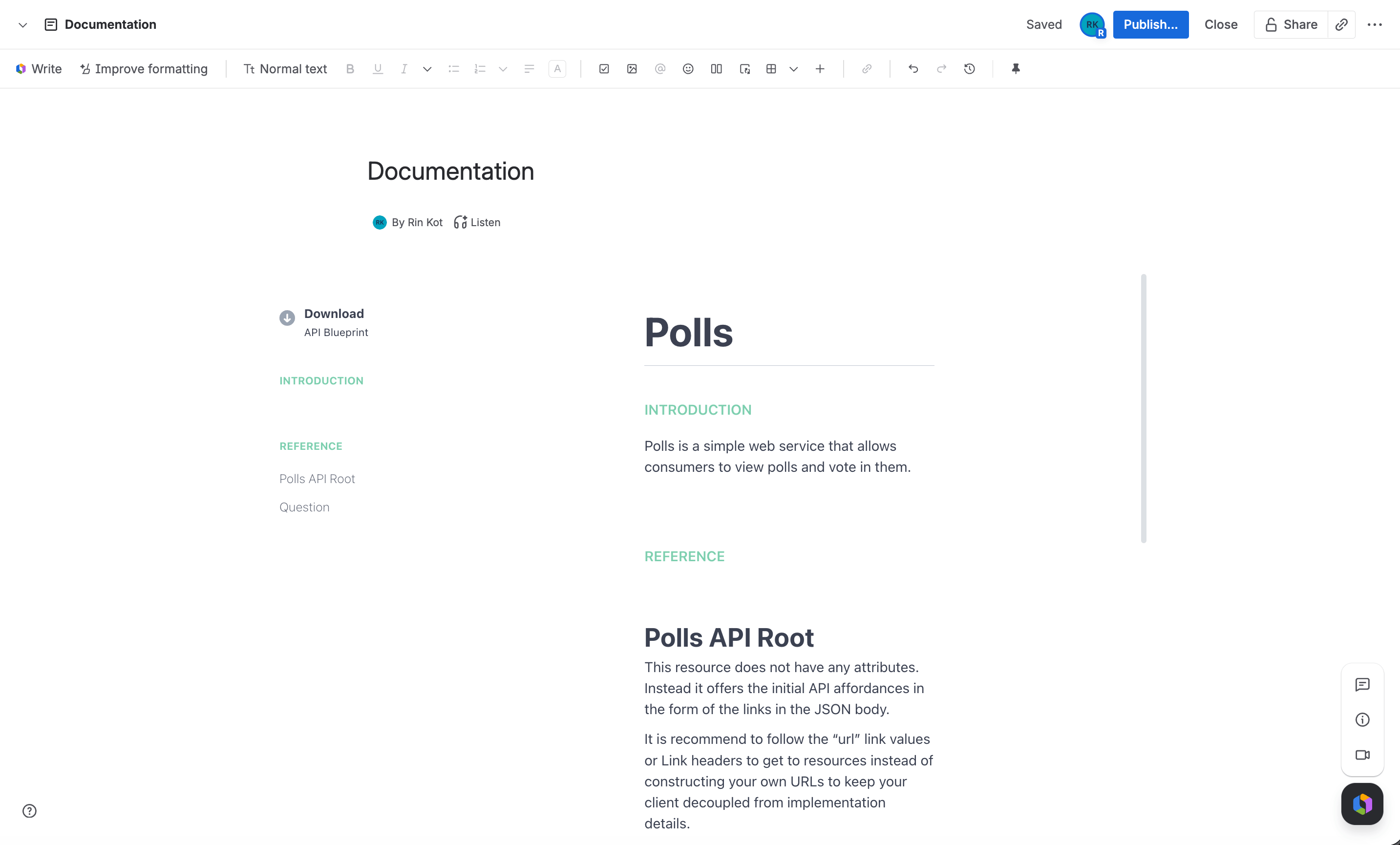Click the By Rin Kot author byline

pos(407,222)
